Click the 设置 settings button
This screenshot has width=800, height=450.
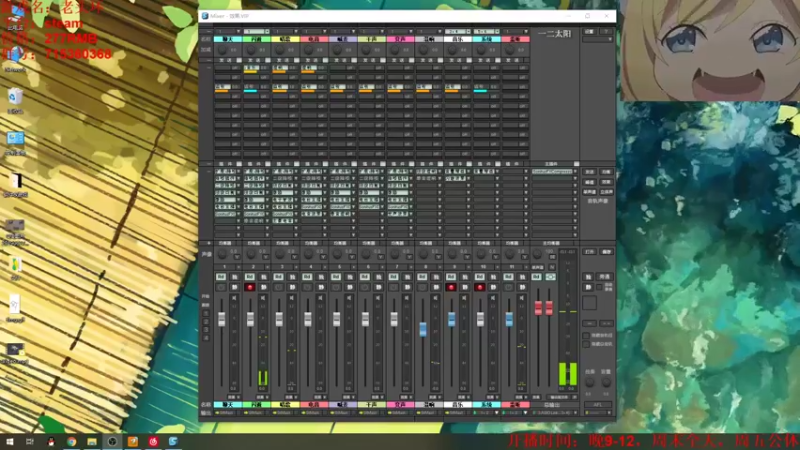tap(589, 32)
